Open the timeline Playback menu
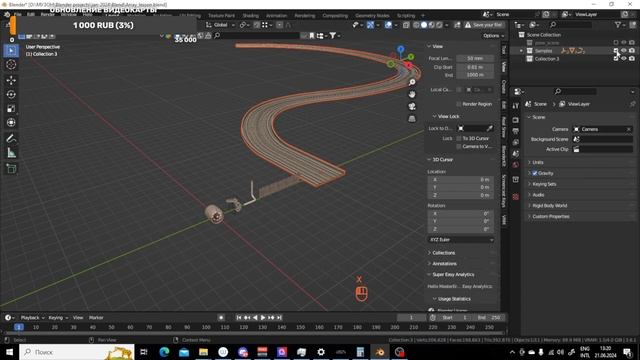The width and height of the screenshot is (640, 360). click(32, 318)
